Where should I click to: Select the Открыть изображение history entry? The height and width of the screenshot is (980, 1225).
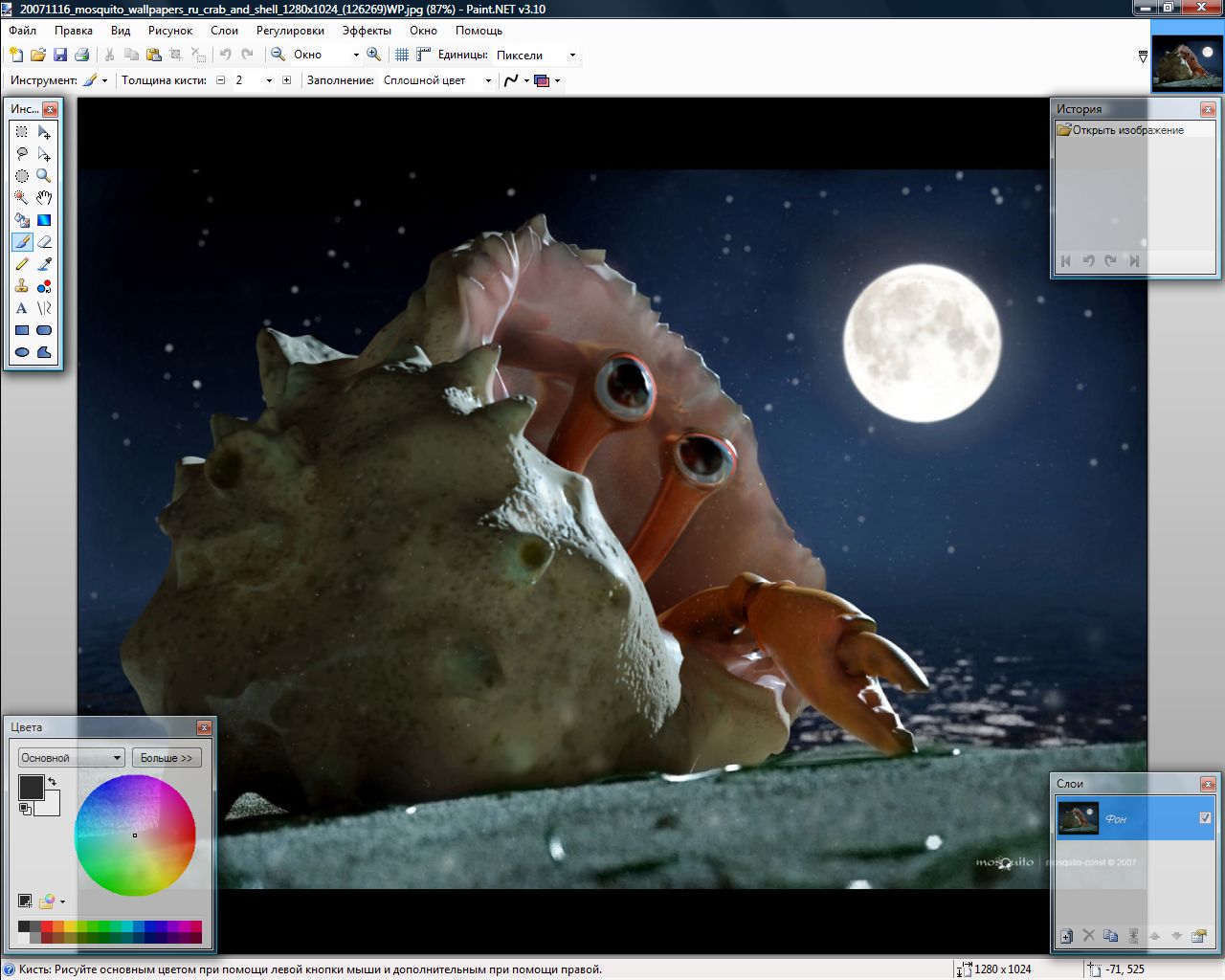1134,130
